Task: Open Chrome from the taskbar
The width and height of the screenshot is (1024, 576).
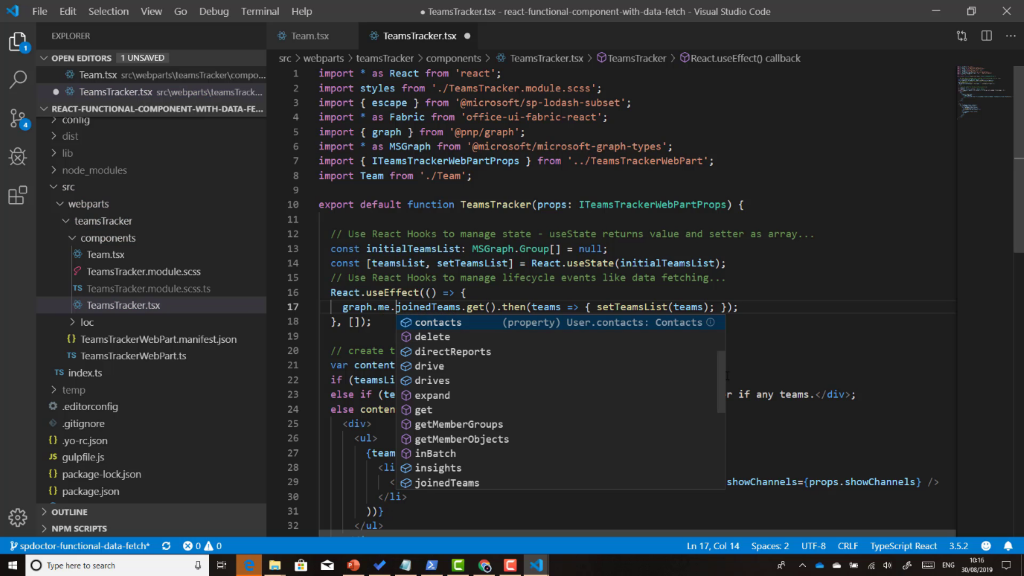Action: [x=484, y=565]
